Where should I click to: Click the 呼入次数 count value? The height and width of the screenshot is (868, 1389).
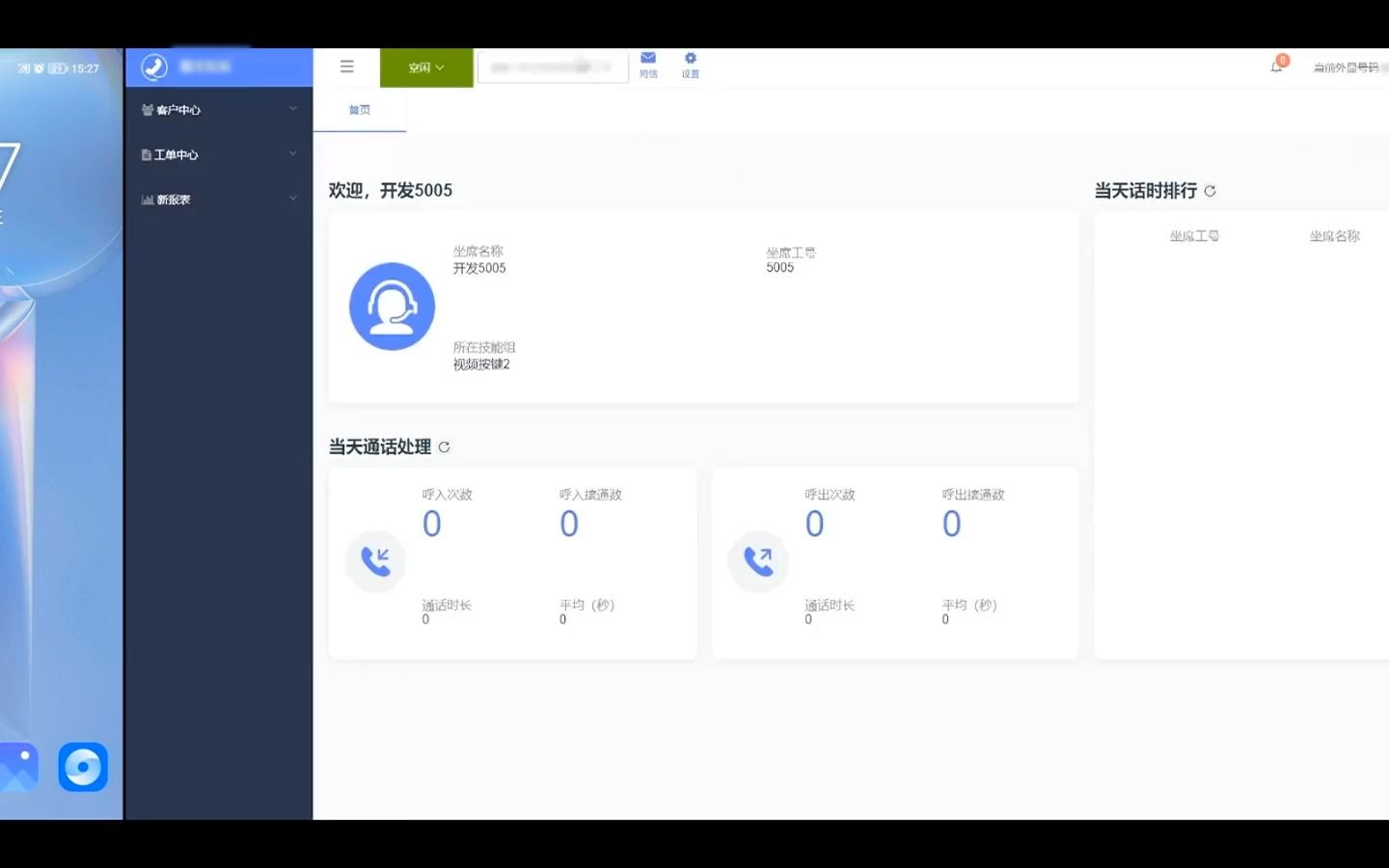tap(432, 524)
